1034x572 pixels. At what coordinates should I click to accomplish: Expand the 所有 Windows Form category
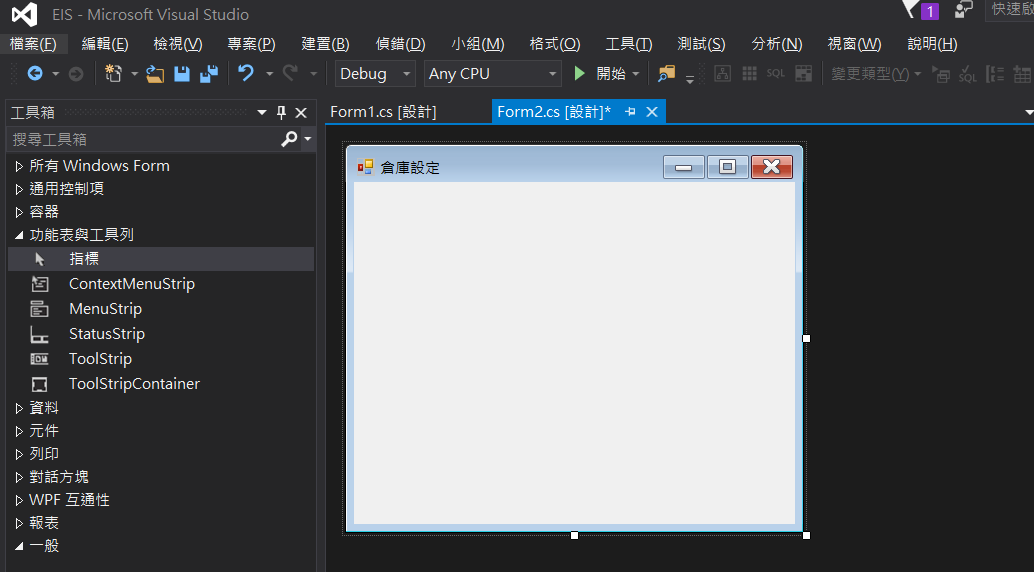click(19, 166)
